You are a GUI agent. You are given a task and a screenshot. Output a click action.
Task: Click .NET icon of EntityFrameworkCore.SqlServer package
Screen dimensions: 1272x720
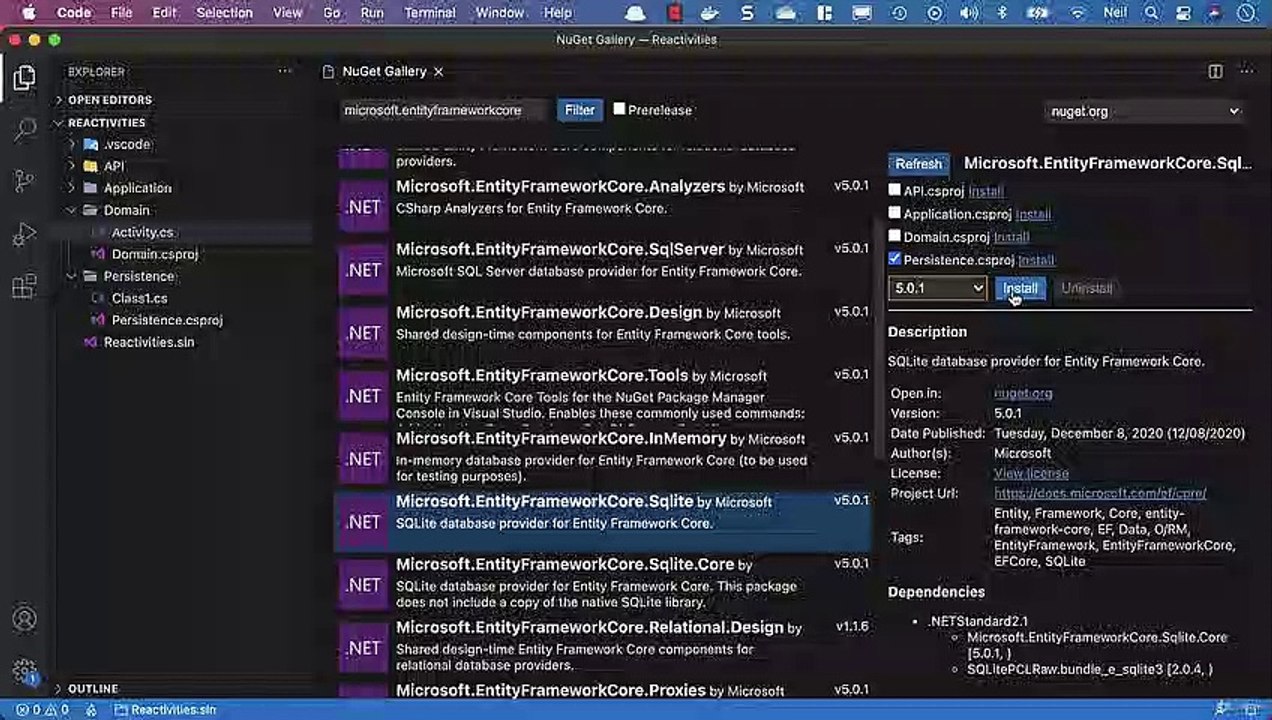pos(363,270)
